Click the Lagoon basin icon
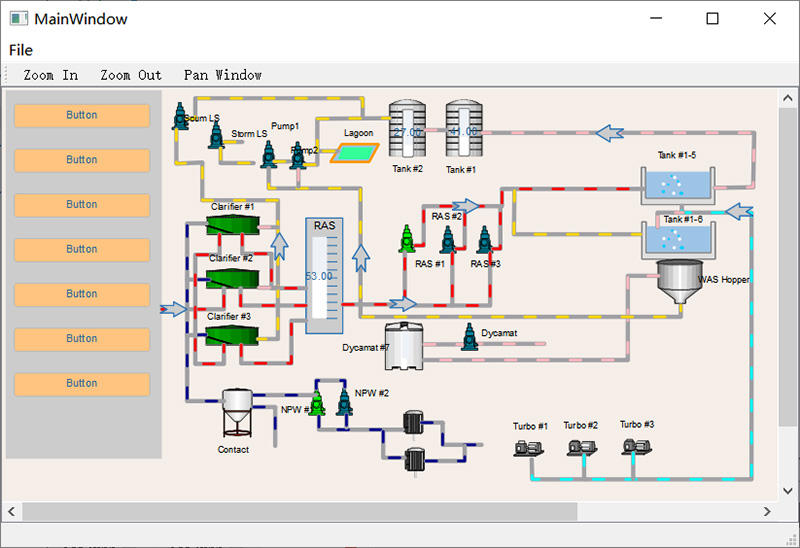Viewport: 800px width, 548px height. point(356,152)
